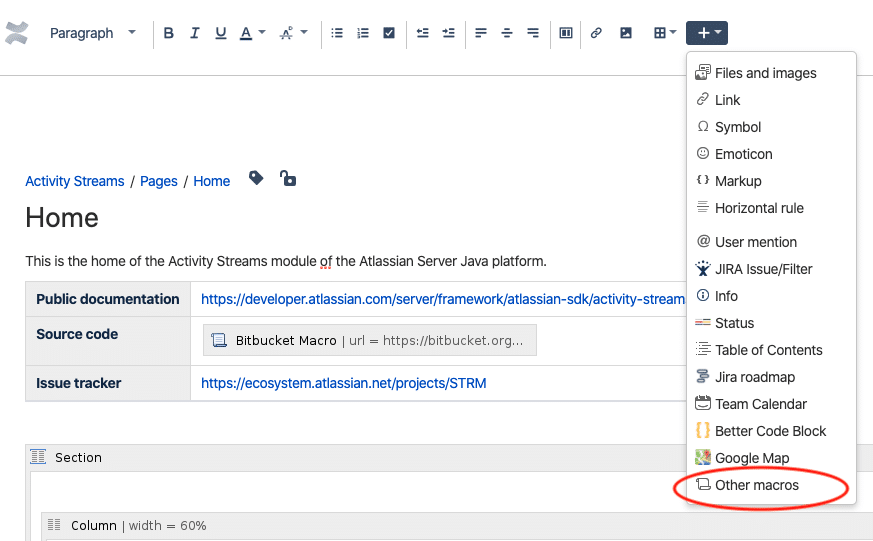Select Symbol in the insert menu

click(771, 127)
